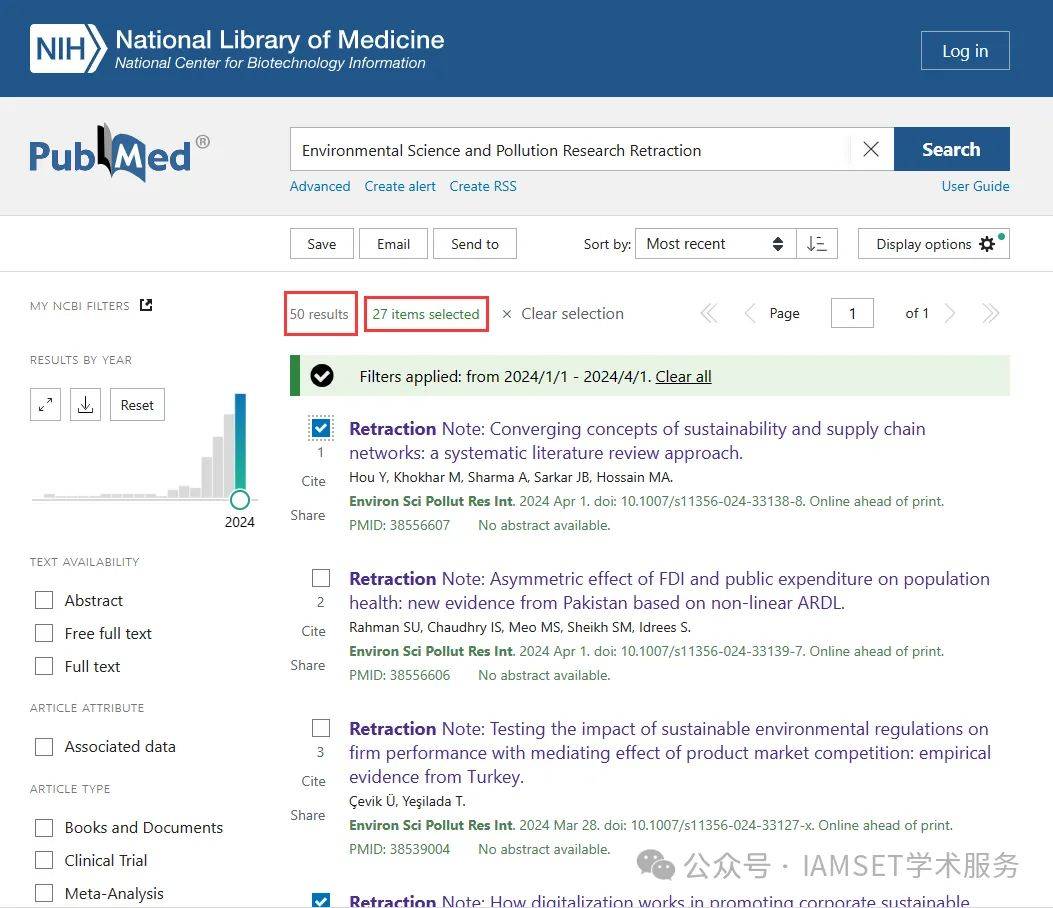
Task: Expand the results by year chart
Action: pyautogui.click(x=45, y=405)
